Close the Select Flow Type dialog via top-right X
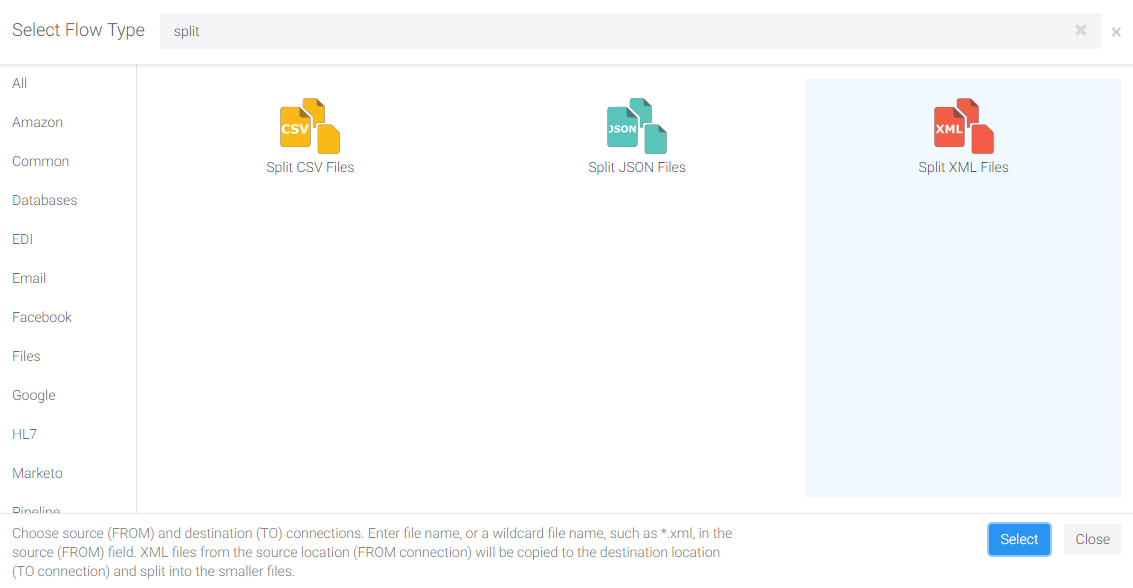The image size is (1133, 588). click(x=1116, y=32)
